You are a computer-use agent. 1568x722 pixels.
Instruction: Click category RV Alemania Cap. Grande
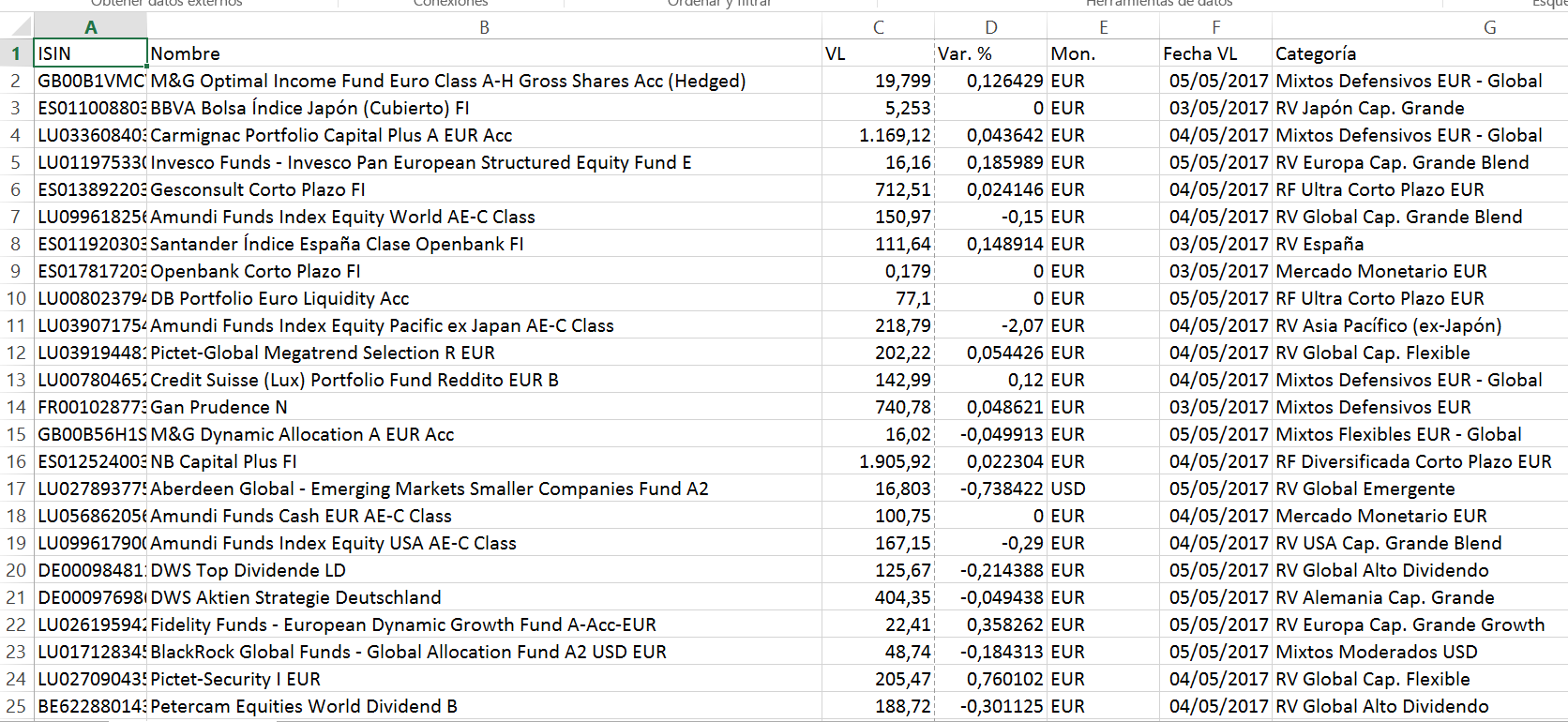[x=1420, y=597]
